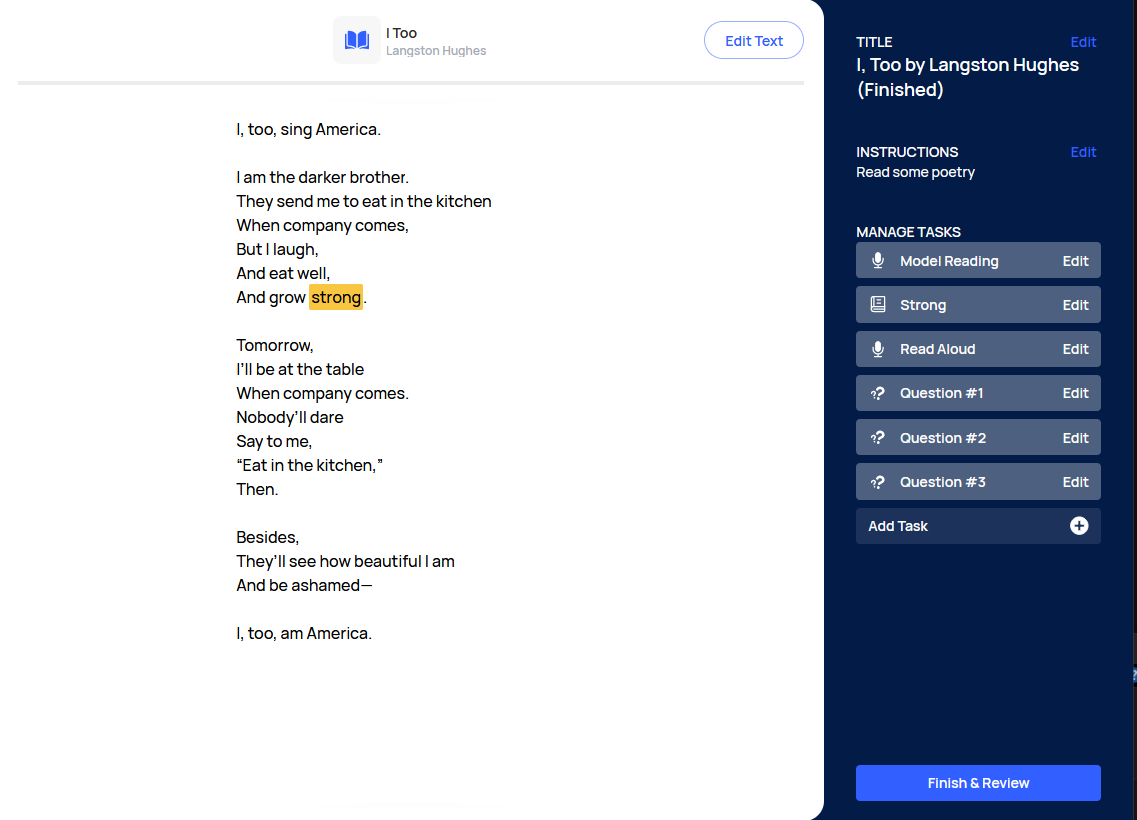Image resolution: width=1137 pixels, height=820 pixels.
Task: Open the Edit Text button
Action: pos(753,41)
